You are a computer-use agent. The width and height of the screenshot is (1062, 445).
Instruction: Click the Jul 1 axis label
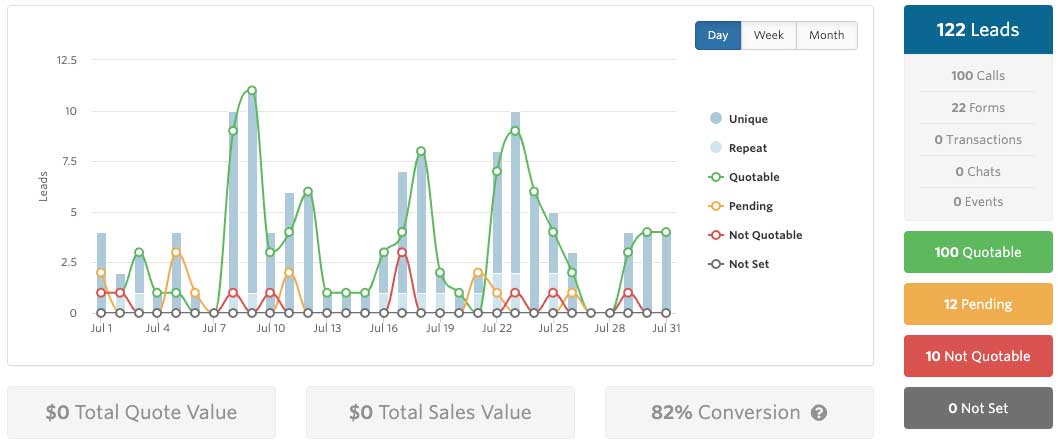101,329
